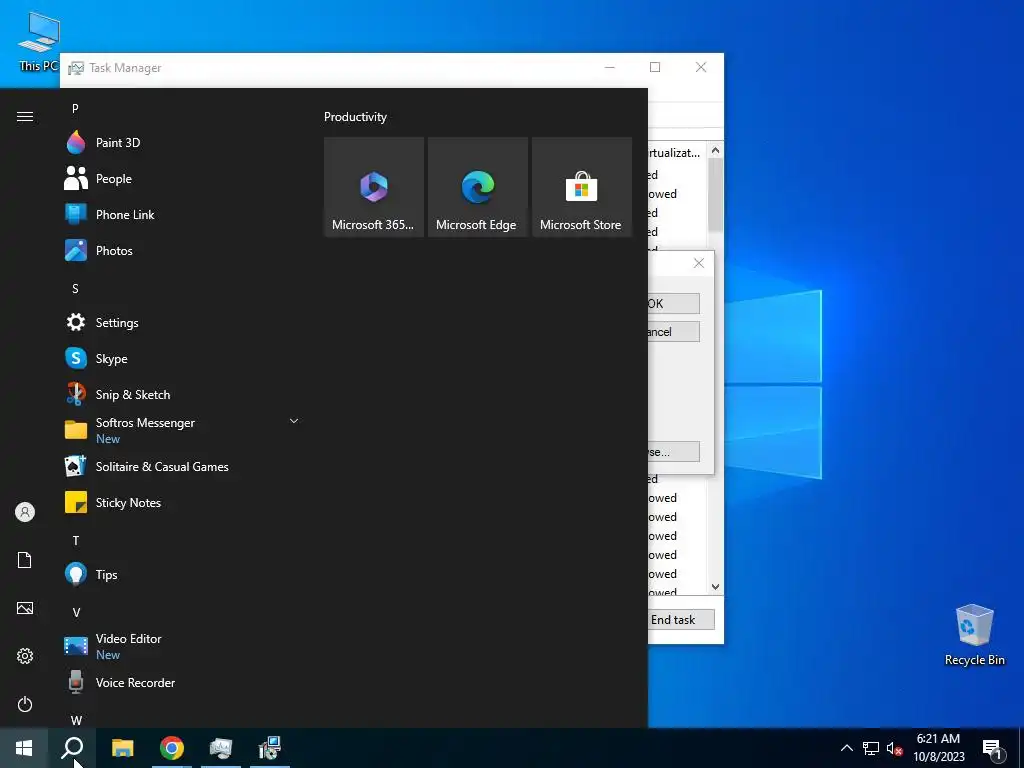
Task: Open the Microsoft Edge tile
Action: coord(477,187)
